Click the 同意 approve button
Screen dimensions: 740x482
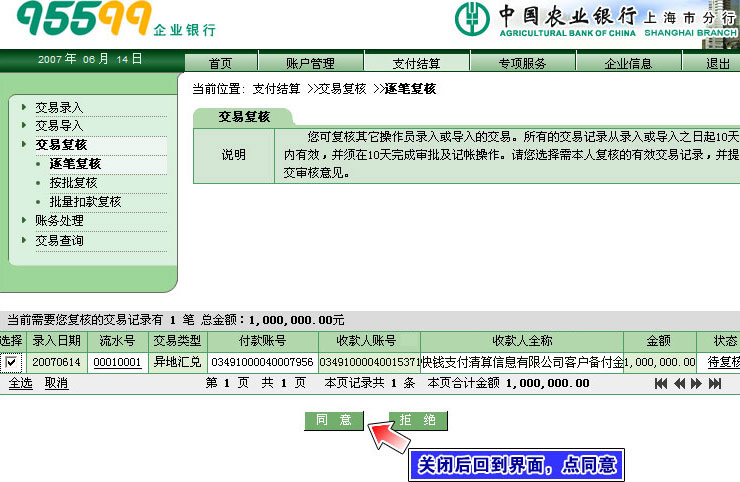click(x=334, y=420)
